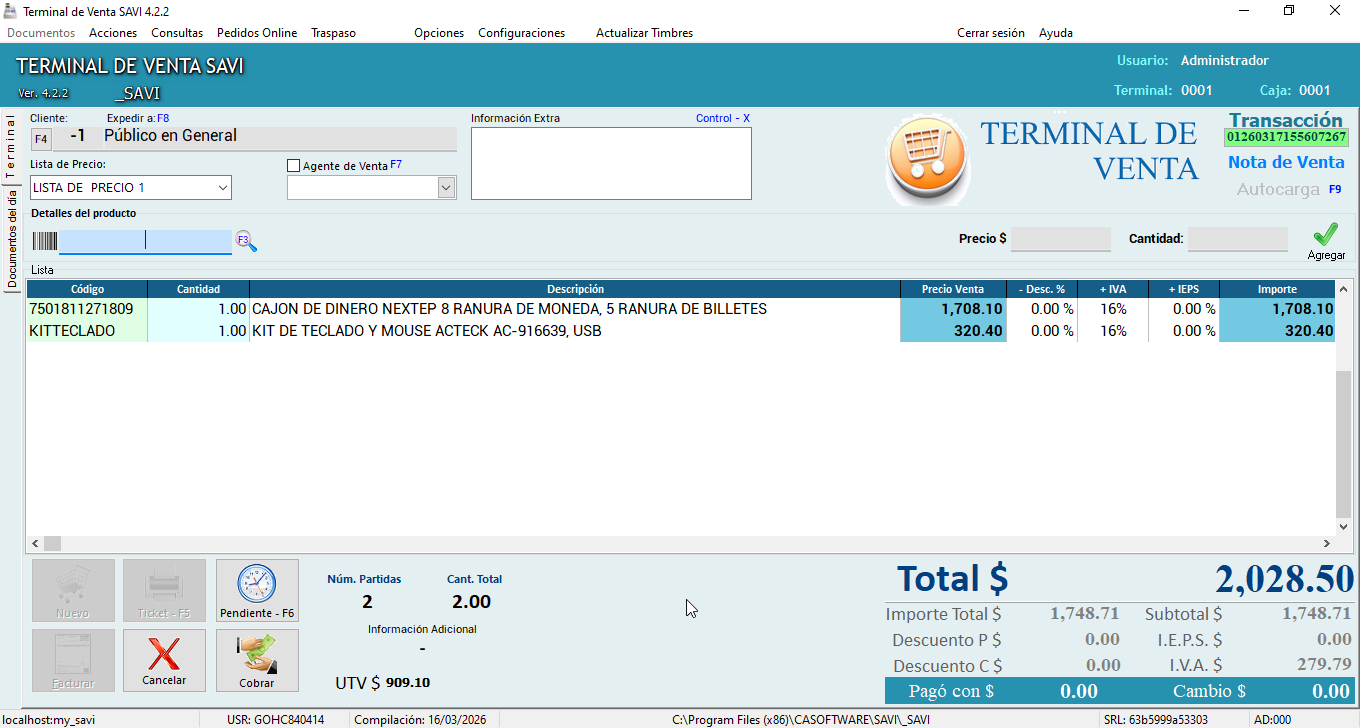Click the green Agregar checkmark icon
The width and height of the screenshot is (1360, 728).
click(1325, 236)
